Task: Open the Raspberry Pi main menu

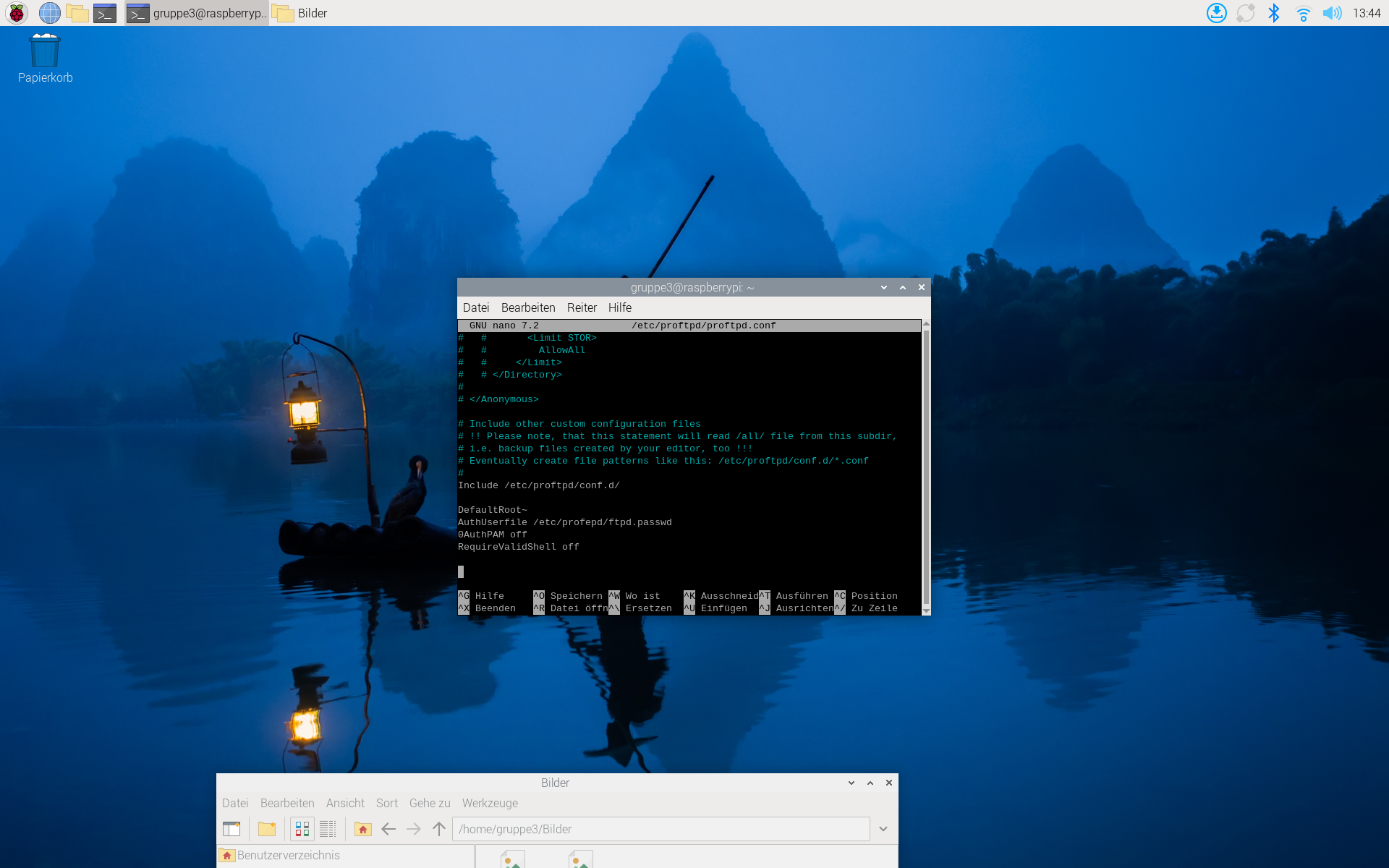Action: (16, 13)
